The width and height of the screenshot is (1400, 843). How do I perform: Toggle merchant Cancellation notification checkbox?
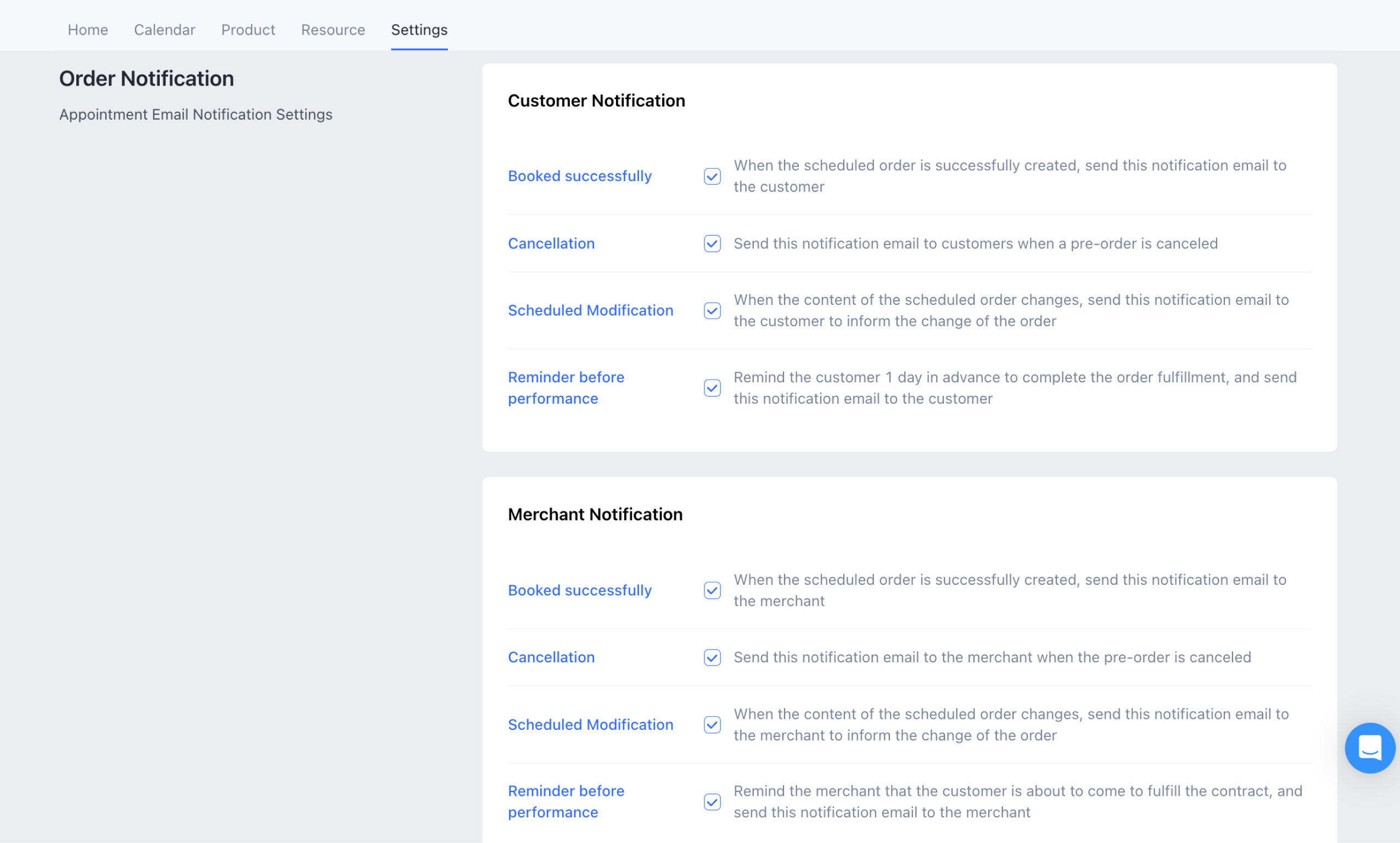pyautogui.click(x=712, y=657)
